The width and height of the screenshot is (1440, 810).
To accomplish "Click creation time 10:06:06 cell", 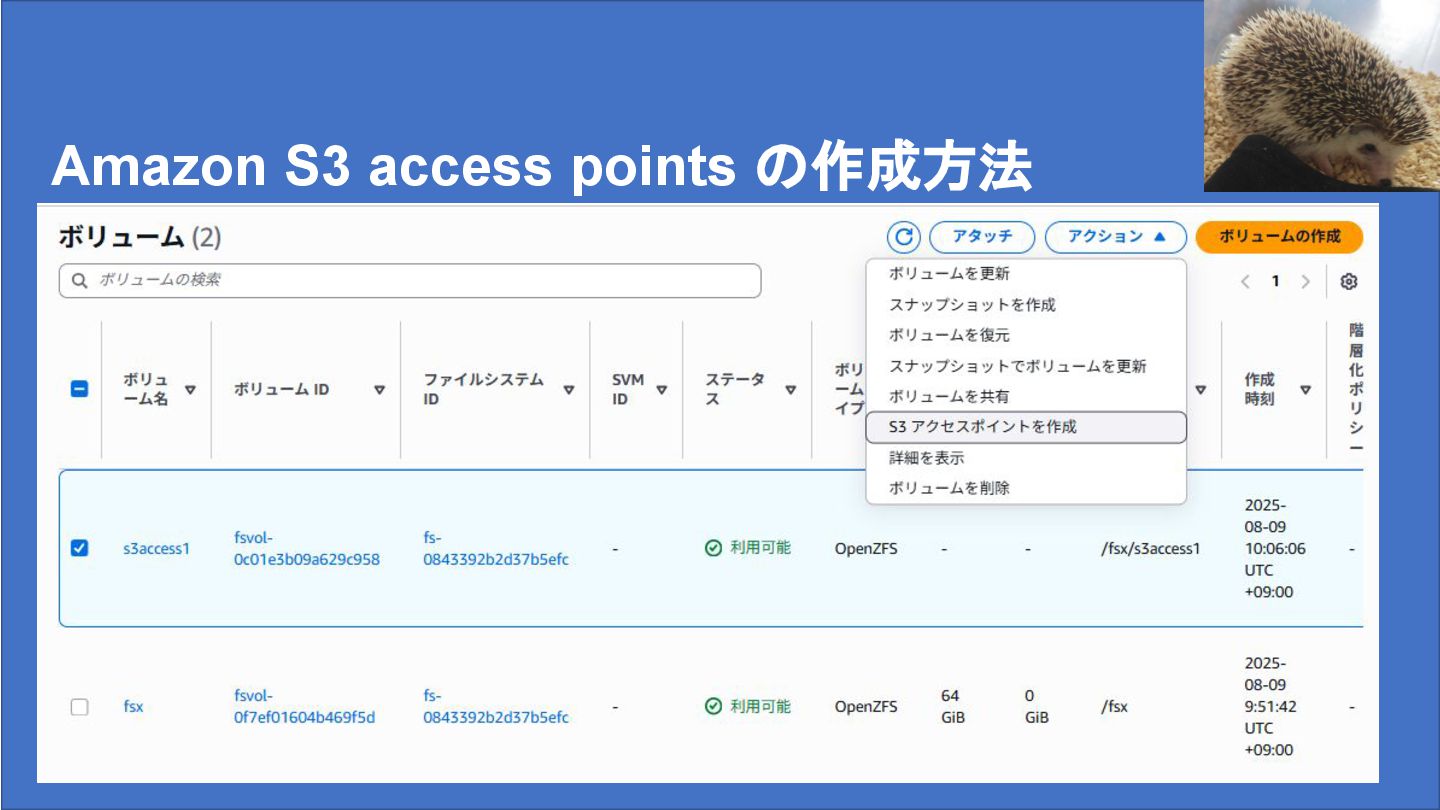I will tap(1275, 548).
